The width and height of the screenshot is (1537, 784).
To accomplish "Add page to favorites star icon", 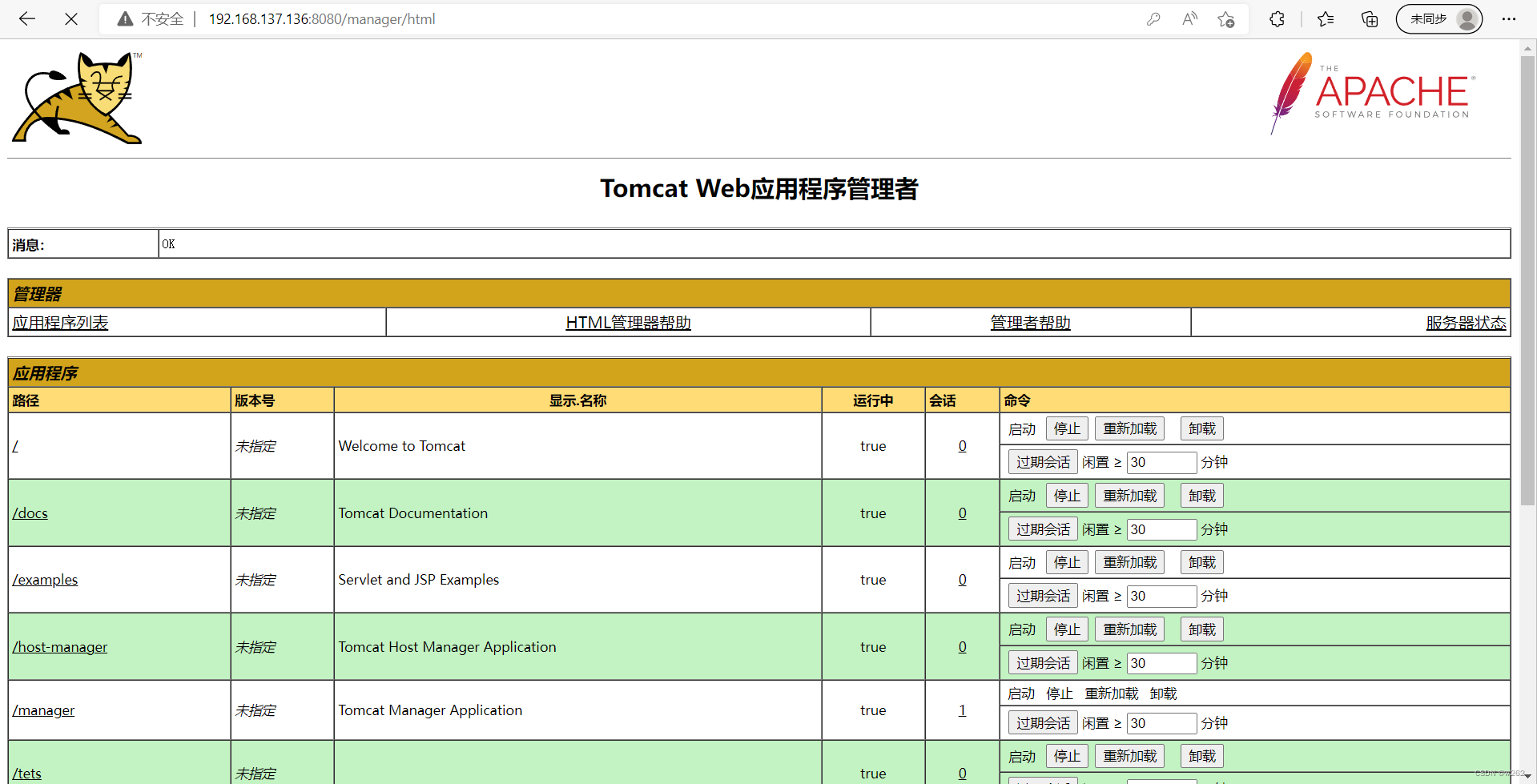I will point(1225,19).
